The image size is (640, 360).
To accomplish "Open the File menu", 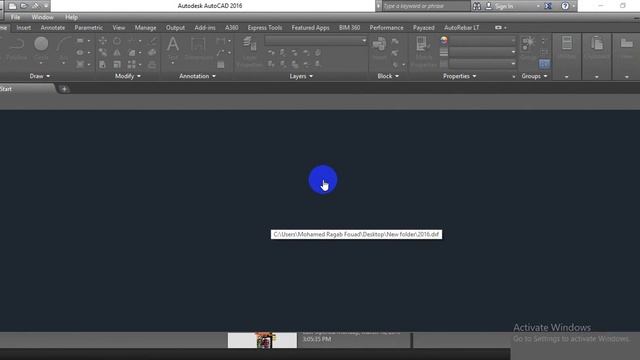I will coord(15,17).
